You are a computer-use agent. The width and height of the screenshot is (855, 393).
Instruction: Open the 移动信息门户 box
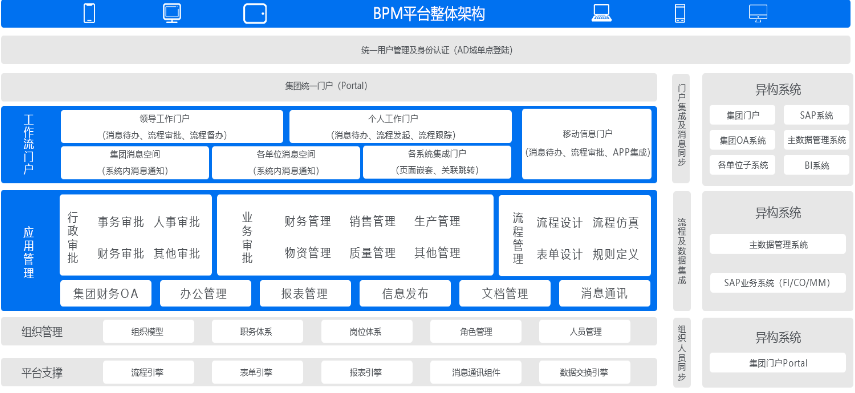tap(587, 144)
